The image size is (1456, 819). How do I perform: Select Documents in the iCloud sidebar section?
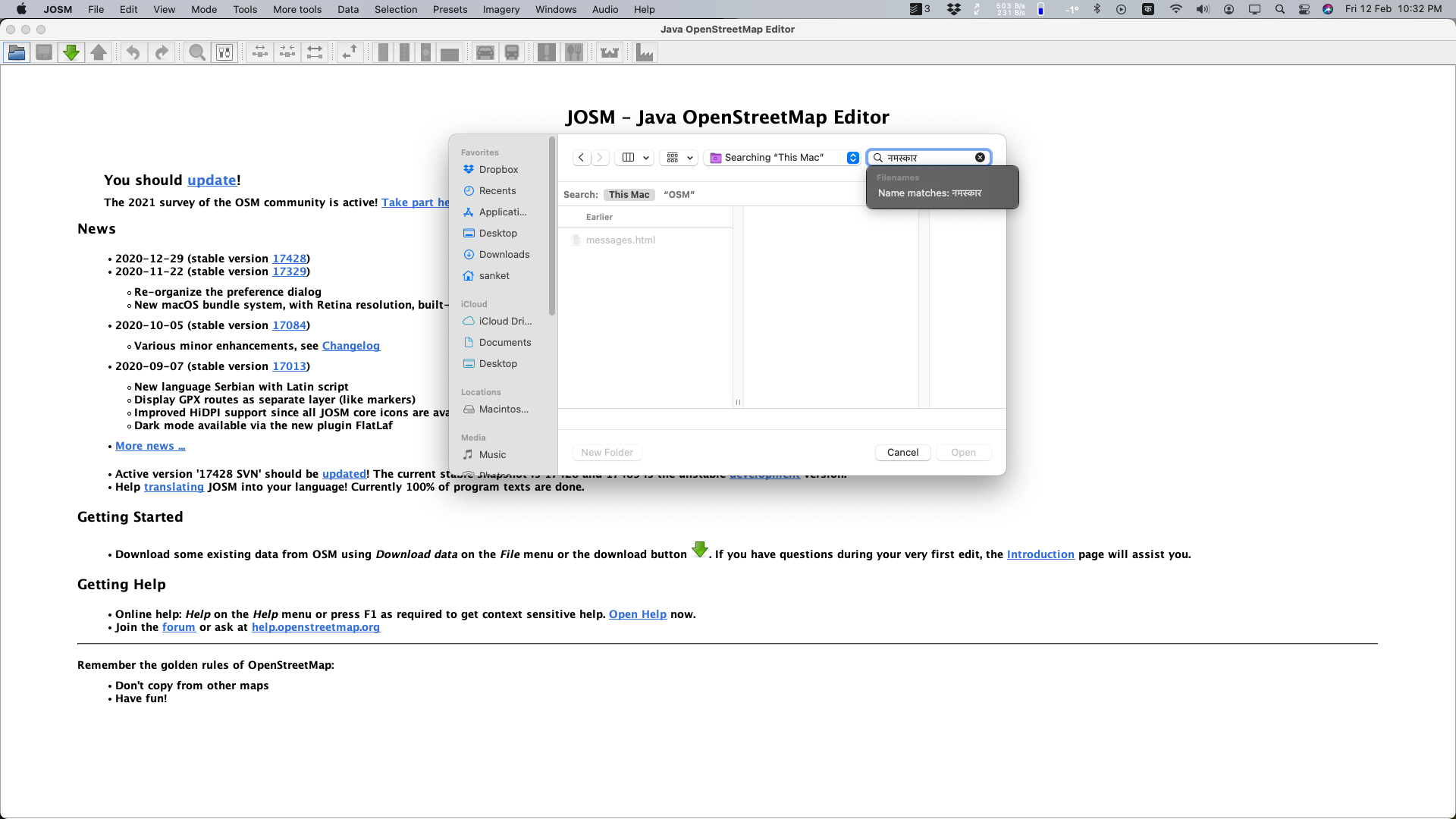pos(505,343)
